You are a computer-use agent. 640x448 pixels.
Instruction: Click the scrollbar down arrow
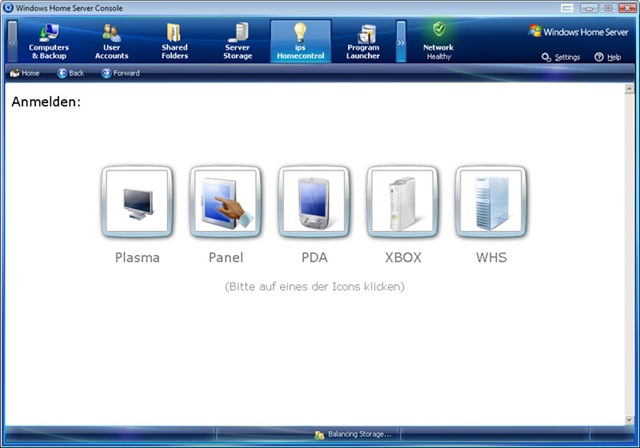point(629,420)
